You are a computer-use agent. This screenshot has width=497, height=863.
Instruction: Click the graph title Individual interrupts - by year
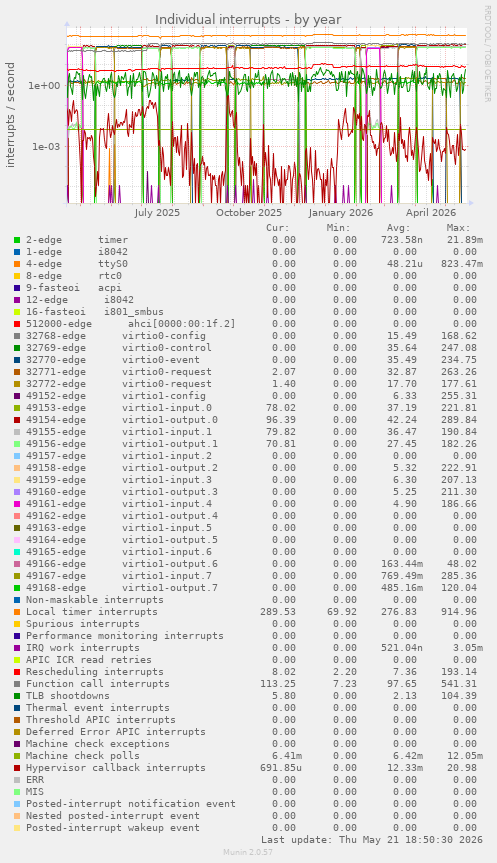click(x=248, y=20)
